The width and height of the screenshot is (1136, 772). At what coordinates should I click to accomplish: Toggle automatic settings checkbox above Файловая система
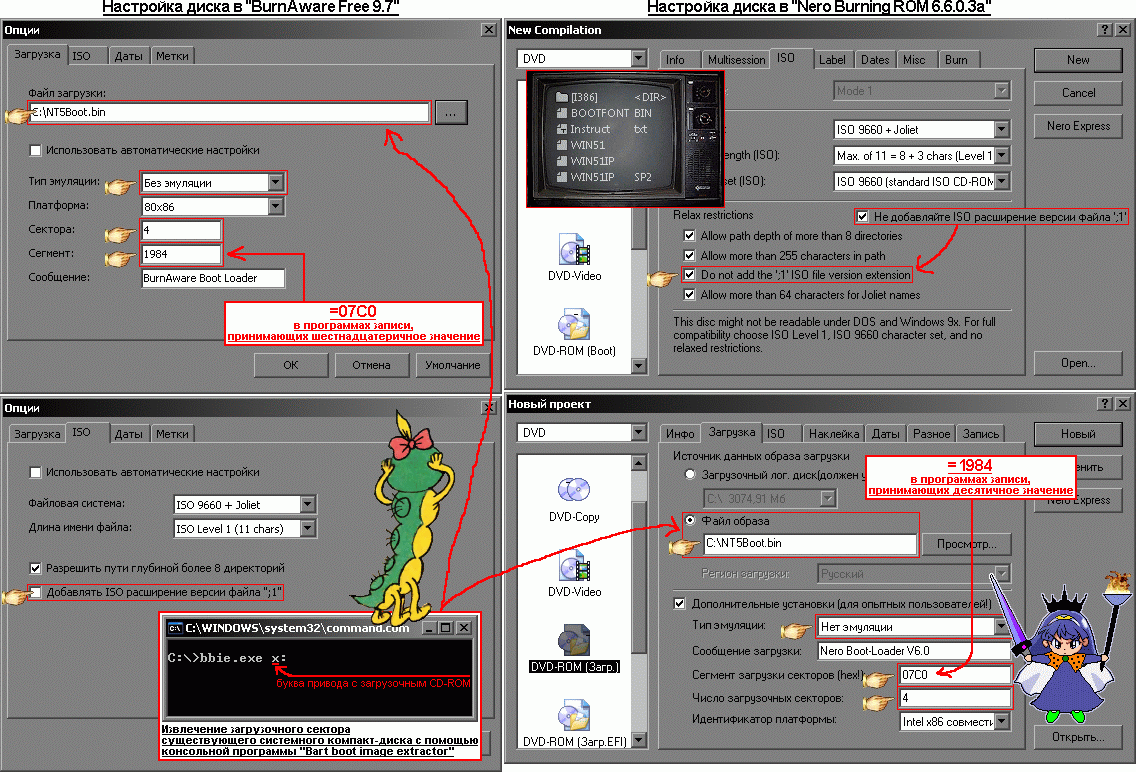(35, 472)
